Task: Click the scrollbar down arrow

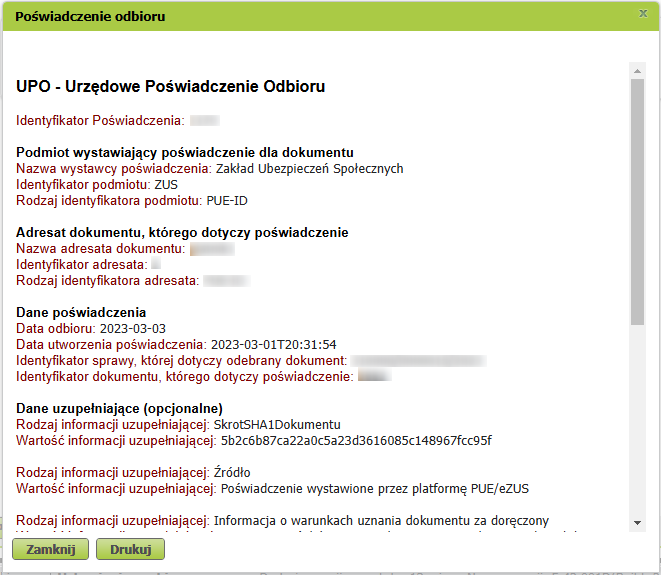Action: pos(637,523)
